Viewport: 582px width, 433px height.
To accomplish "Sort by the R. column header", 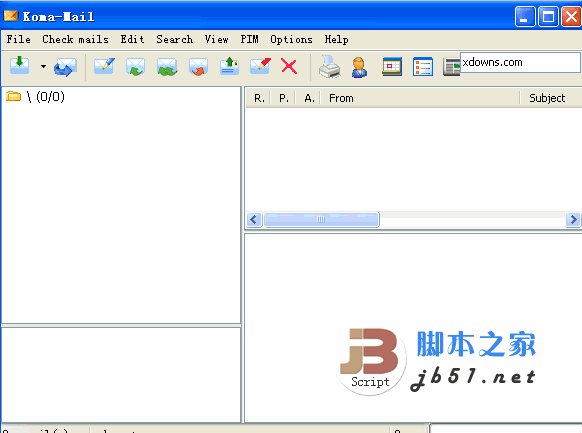I will point(259,98).
